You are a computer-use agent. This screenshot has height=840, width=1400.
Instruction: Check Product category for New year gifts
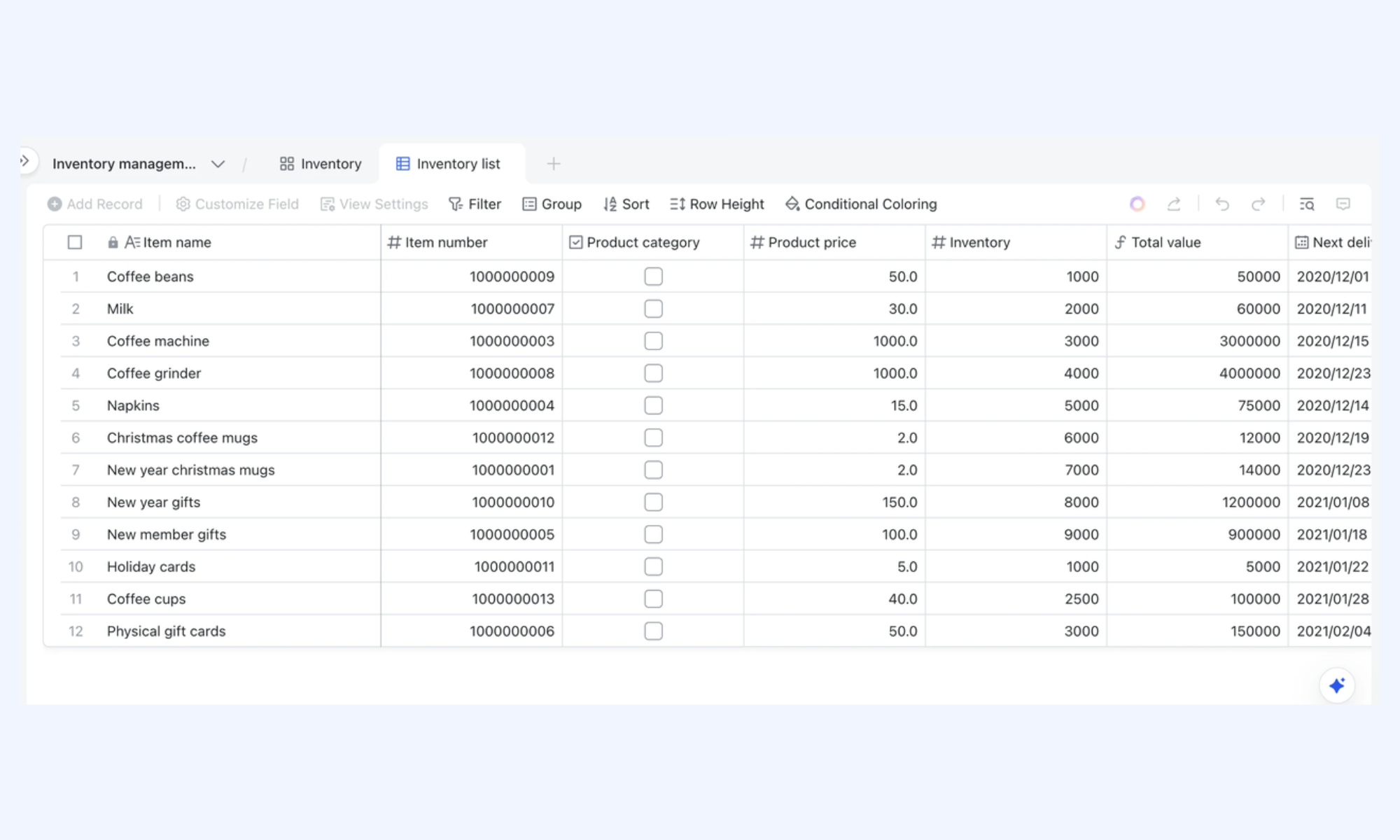653,502
